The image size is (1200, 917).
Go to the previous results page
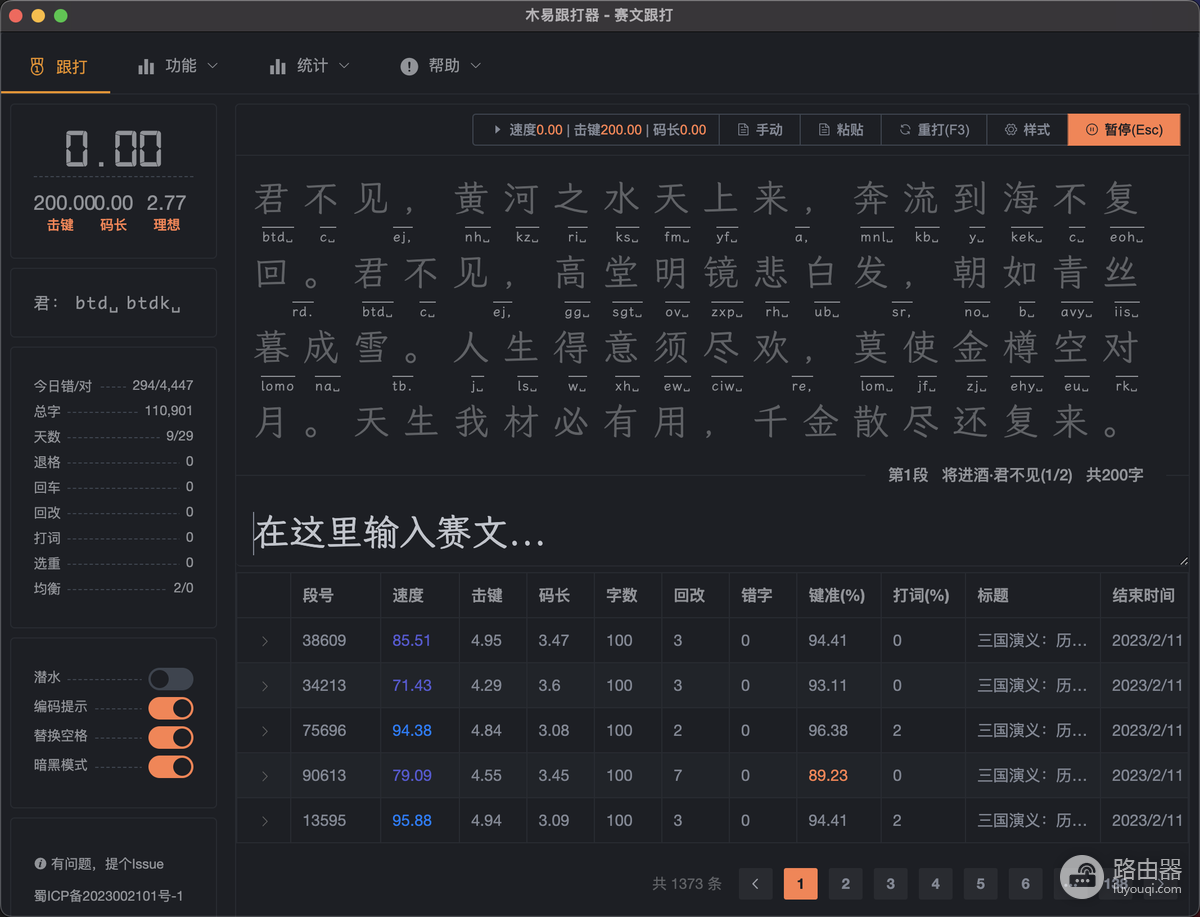756,884
